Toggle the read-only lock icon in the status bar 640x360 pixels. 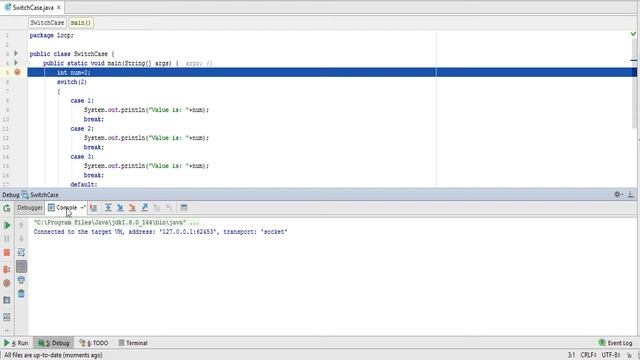[x=629, y=355]
